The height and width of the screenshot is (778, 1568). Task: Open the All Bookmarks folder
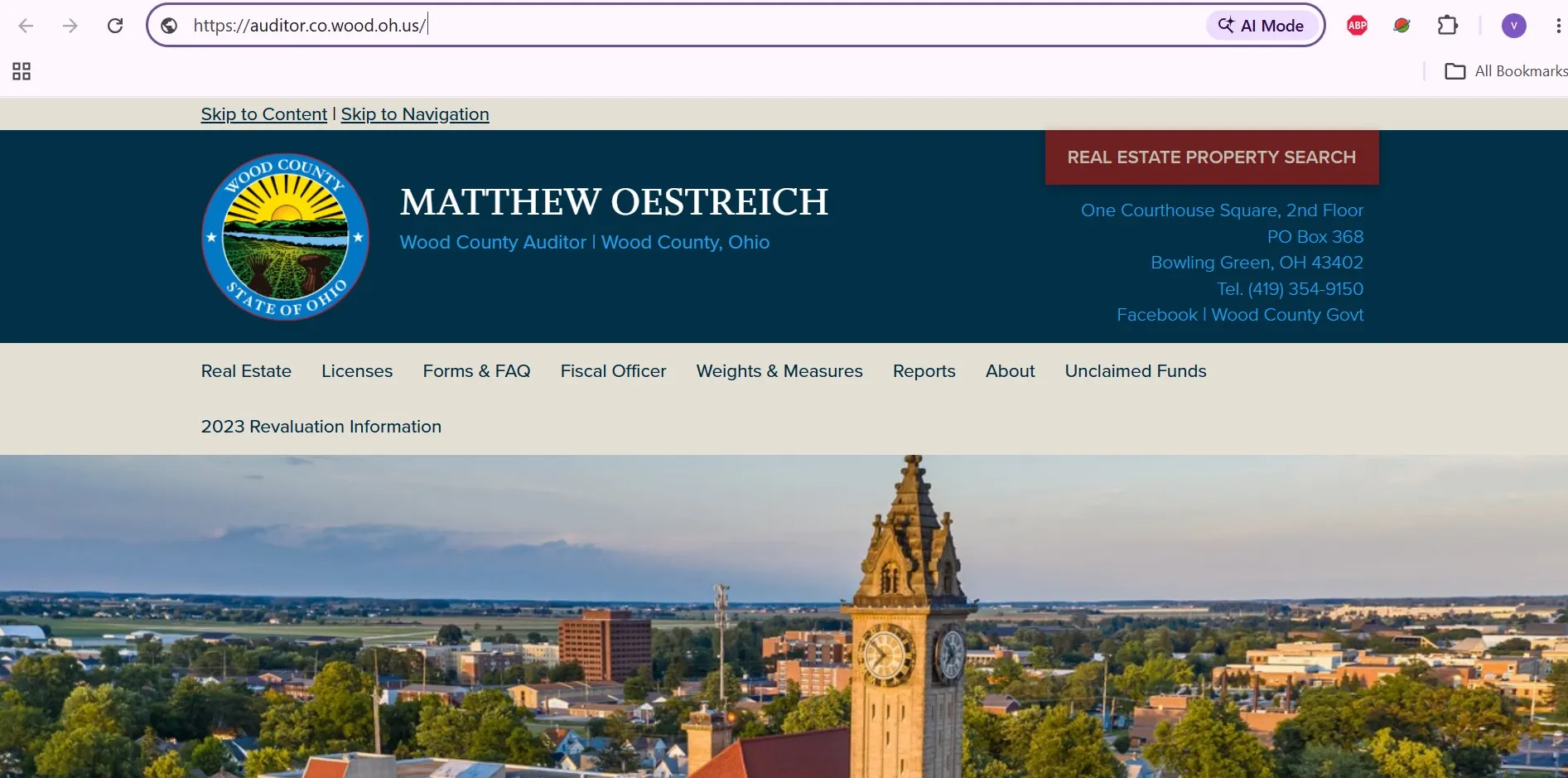point(1505,71)
